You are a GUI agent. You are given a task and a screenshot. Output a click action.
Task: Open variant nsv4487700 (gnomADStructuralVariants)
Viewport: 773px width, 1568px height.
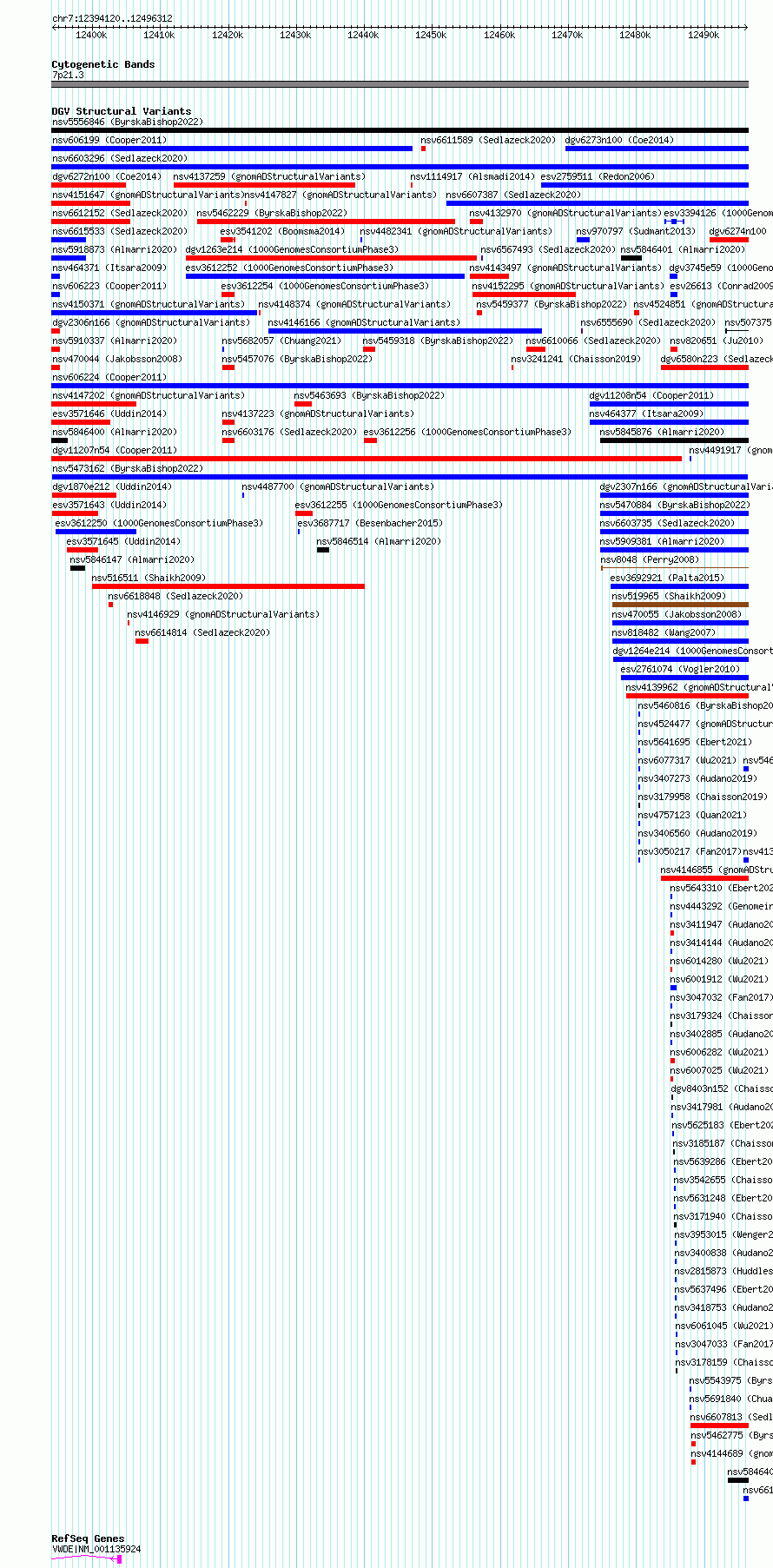[x=338, y=486]
